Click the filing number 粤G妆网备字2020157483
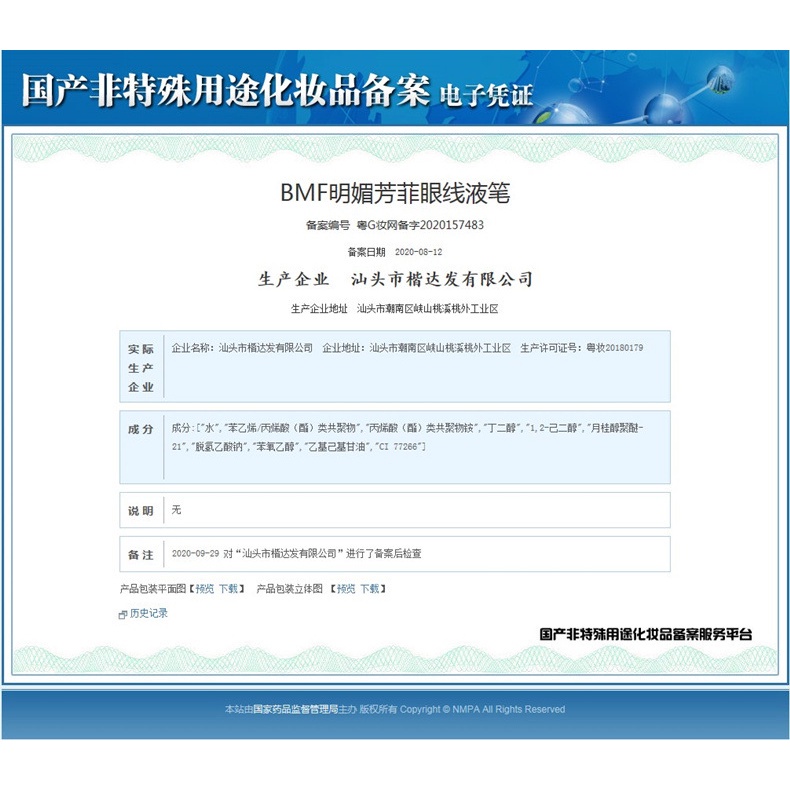 point(420,225)
